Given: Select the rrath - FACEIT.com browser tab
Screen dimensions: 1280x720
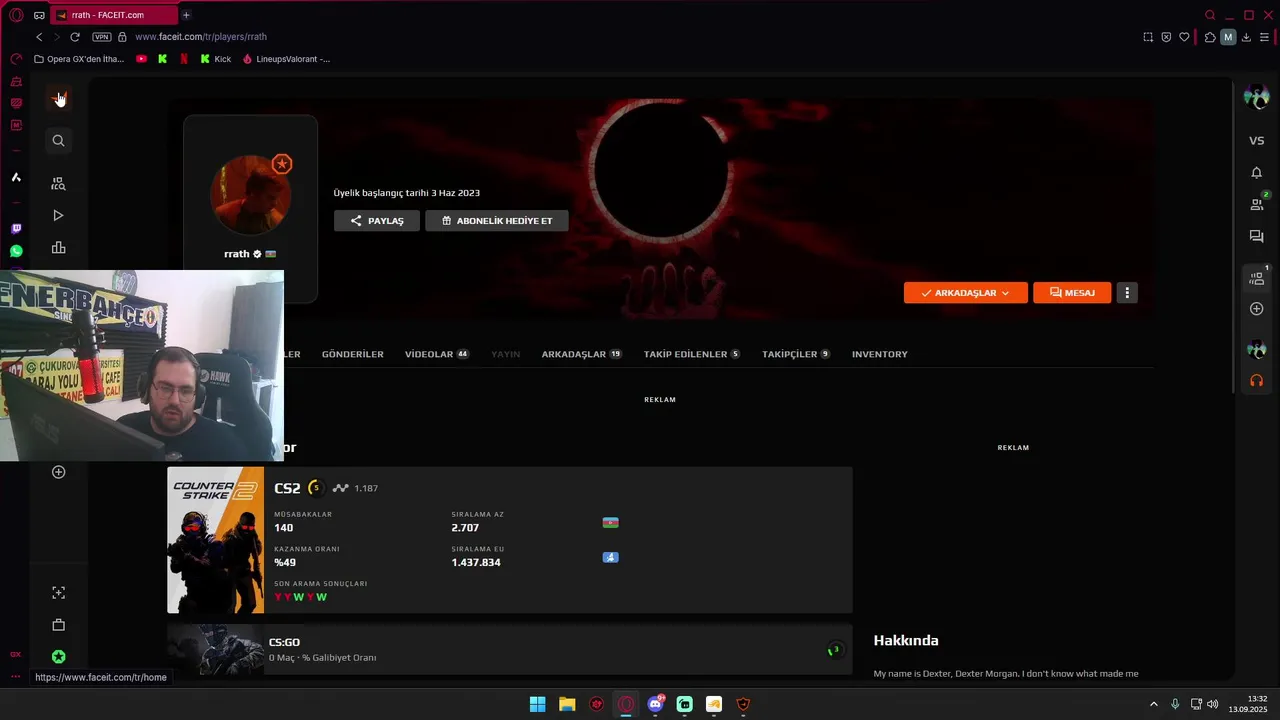Looking at the screenshot, I should 113,15.
